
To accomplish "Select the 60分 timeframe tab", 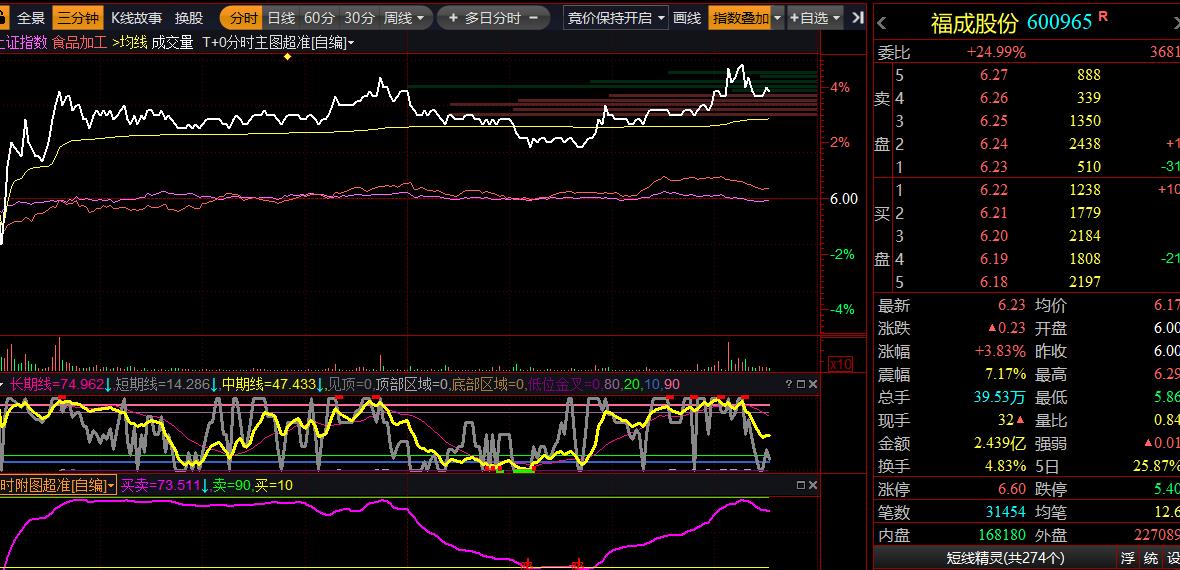I will pyautogui.click(x=319, y=18).
